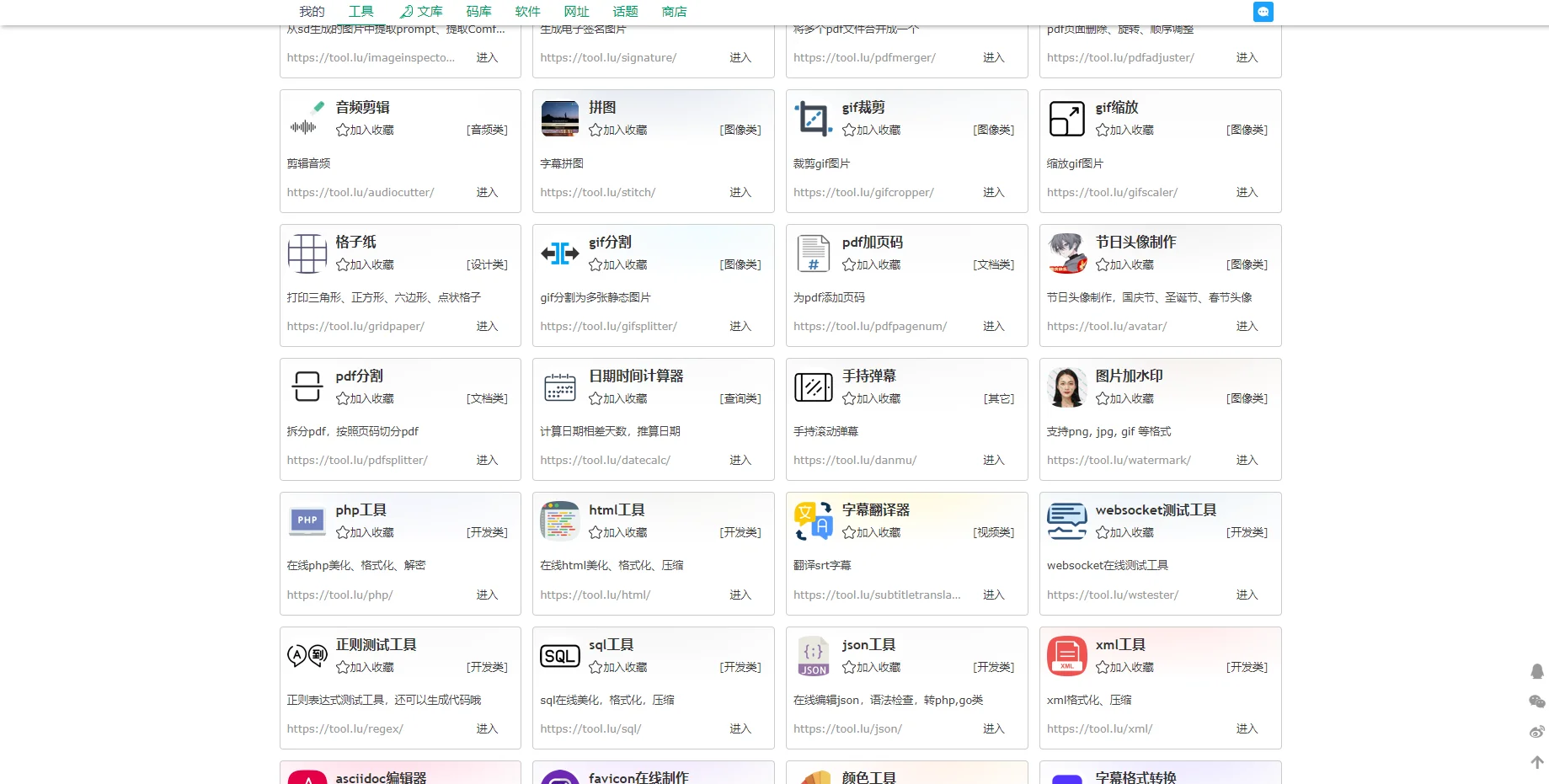Add 音频剪辑 to favorites
Viewport: 1549px width, 784px height.
(x=365, y=131)
